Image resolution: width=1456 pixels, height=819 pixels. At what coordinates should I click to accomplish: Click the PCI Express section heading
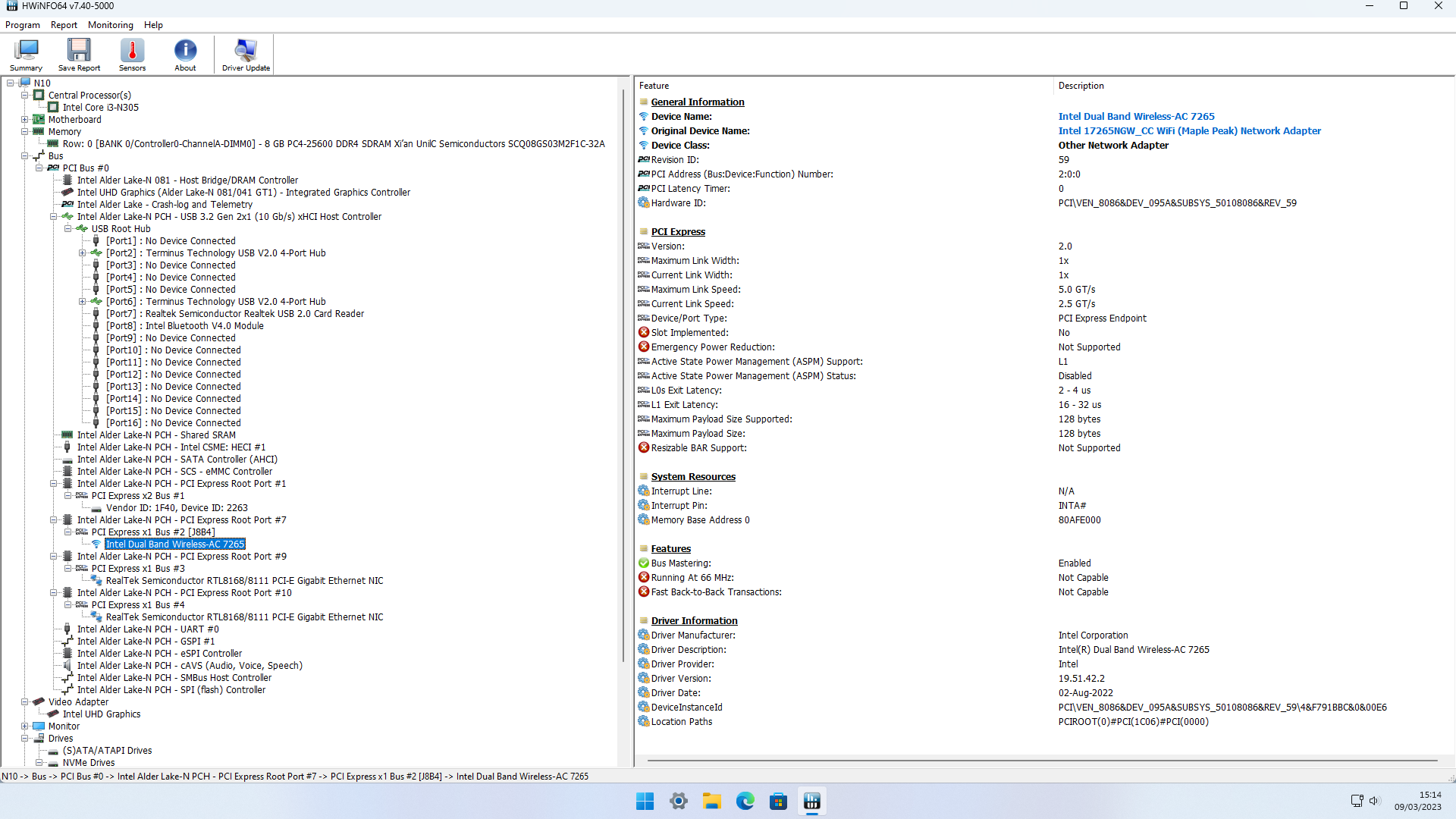coord(678,232)
